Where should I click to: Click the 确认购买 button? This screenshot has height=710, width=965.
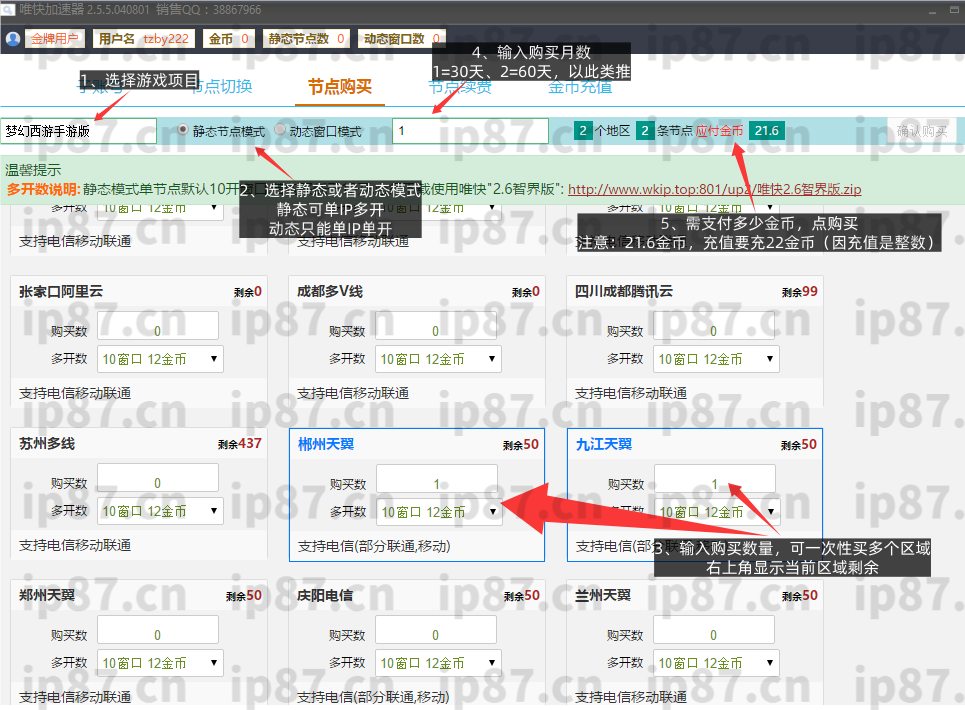pyautogui.click(x=921, y=131)
